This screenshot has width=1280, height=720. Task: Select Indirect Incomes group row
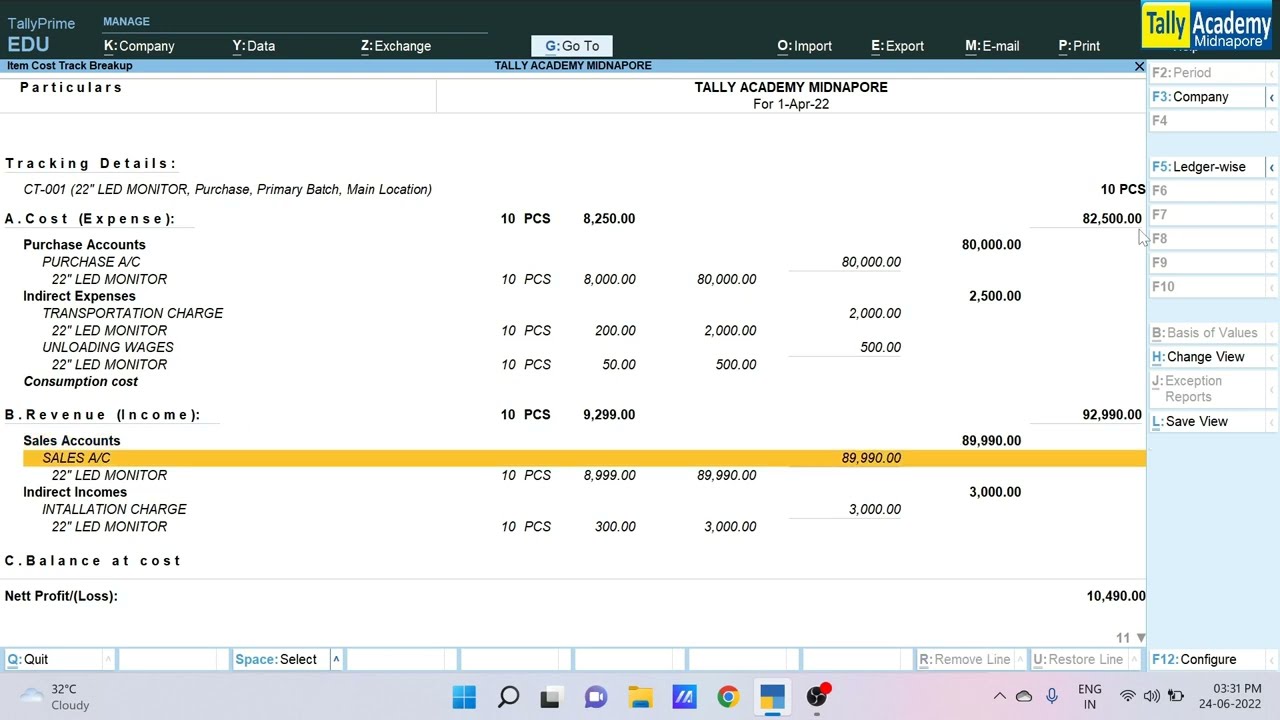pyautogui.click(x=584, y=492)
